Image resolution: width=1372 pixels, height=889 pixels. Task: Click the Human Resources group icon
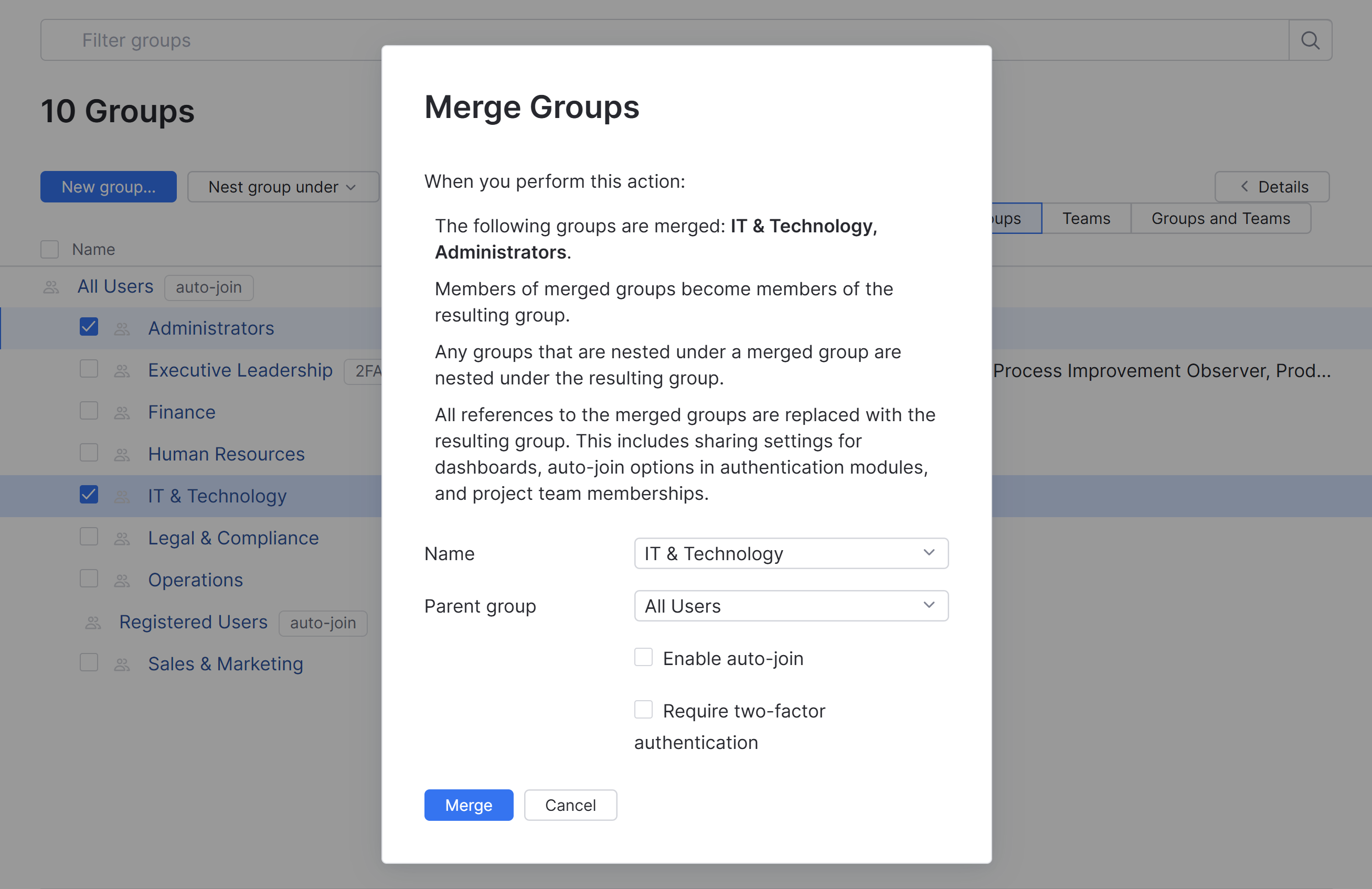click(x=122, y=454)
